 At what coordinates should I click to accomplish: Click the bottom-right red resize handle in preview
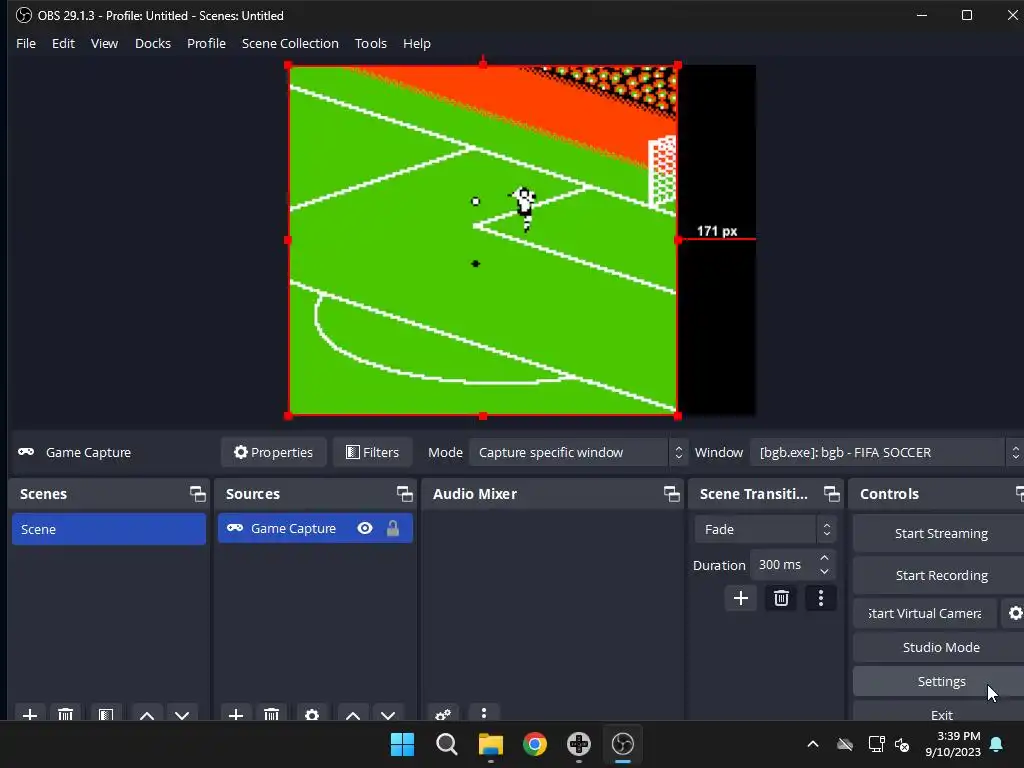click(678, 415)
